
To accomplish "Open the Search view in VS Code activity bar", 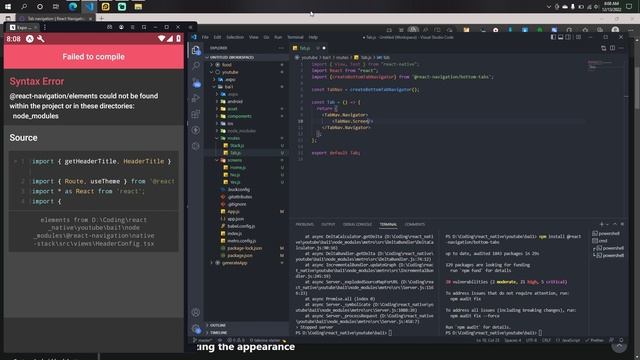I will pos(196,66).
